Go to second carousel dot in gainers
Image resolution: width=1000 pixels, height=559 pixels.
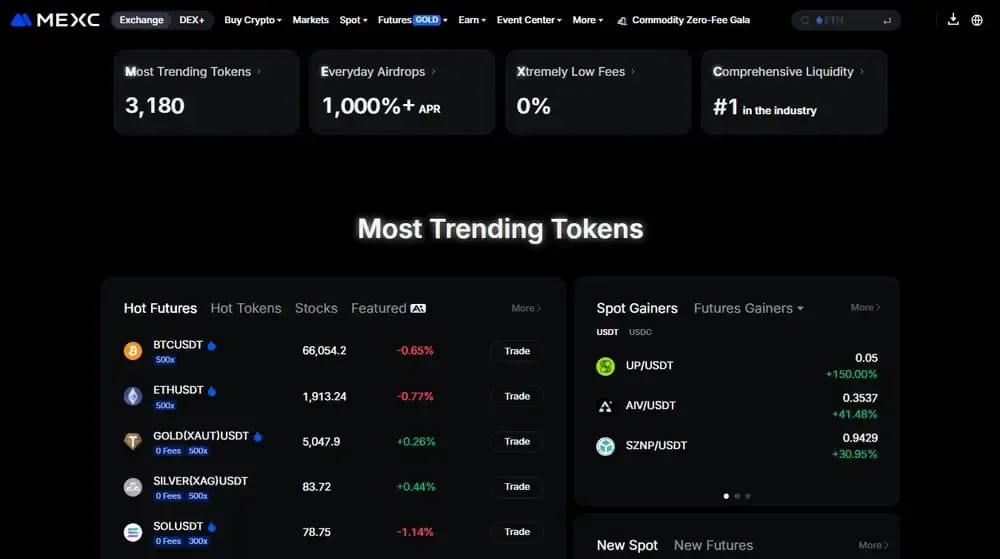[737, 496]
